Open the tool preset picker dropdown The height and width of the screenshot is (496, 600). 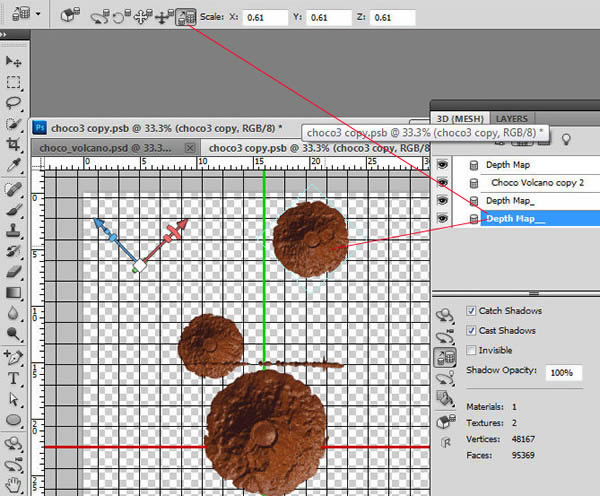[x=38, y=14]
